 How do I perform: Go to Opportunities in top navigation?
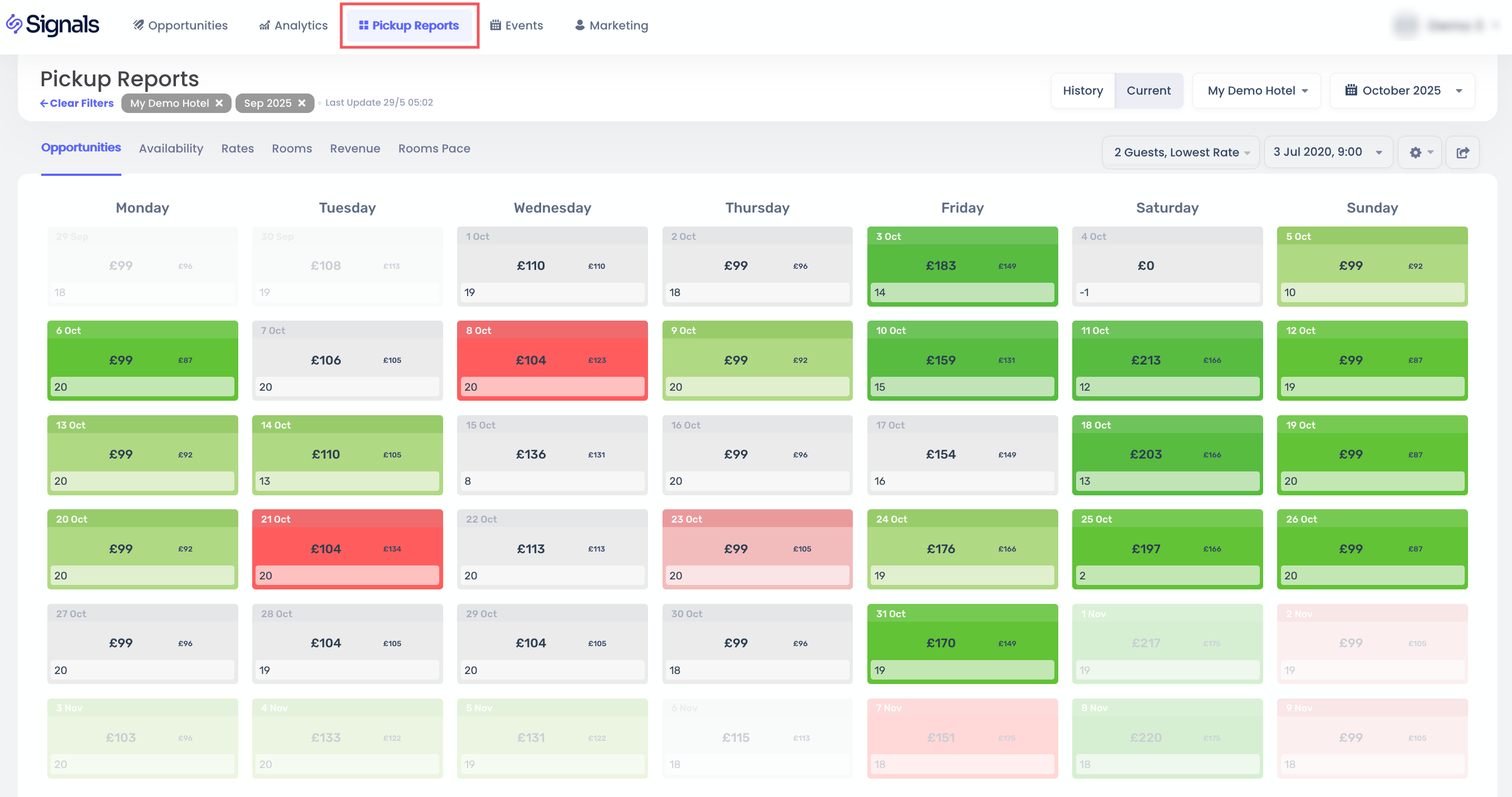click(x=180, y=25)
